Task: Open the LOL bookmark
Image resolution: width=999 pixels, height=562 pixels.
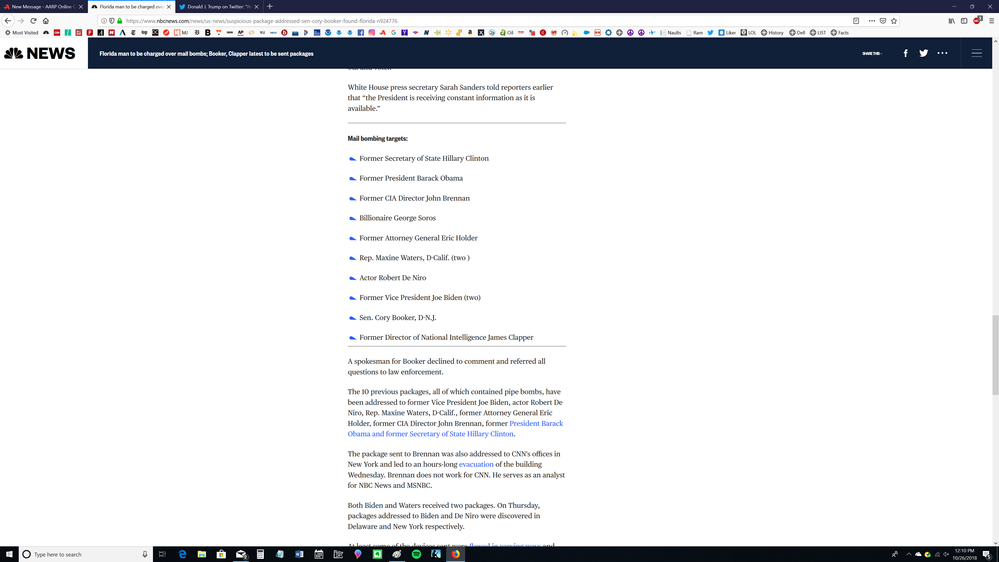Action: 748,32
